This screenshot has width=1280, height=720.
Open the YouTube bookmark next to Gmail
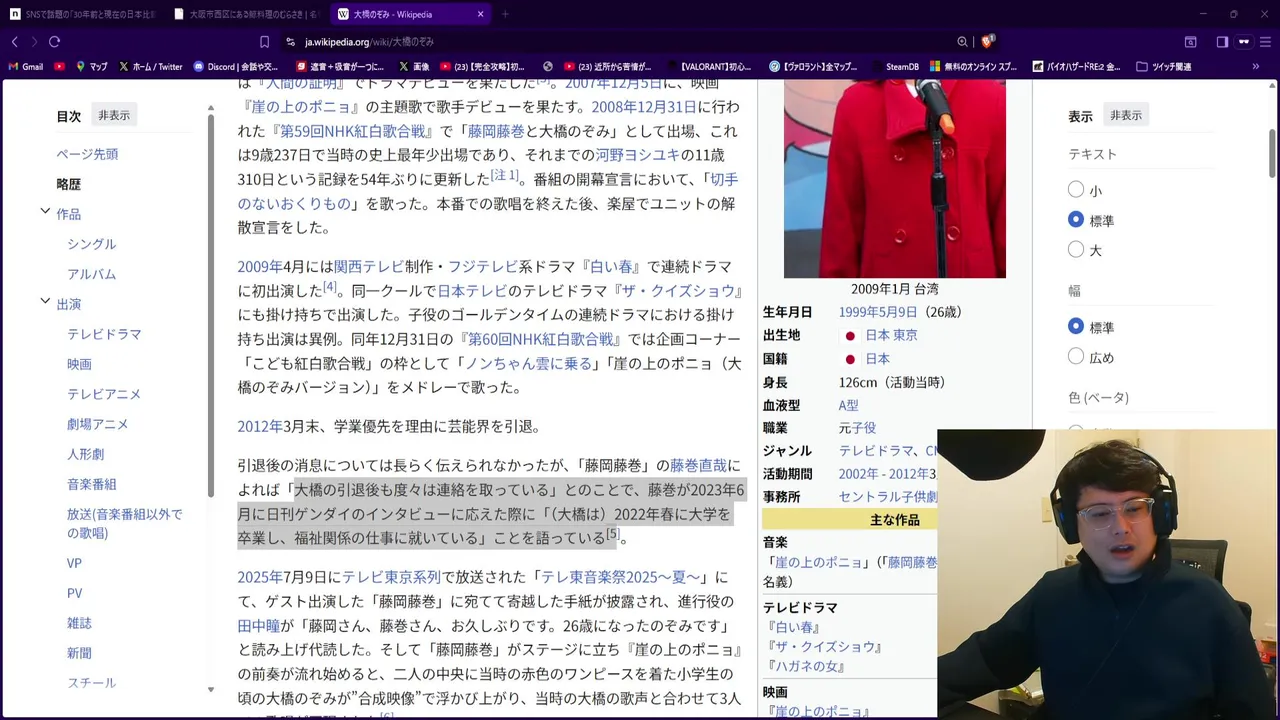click(60, 67)
